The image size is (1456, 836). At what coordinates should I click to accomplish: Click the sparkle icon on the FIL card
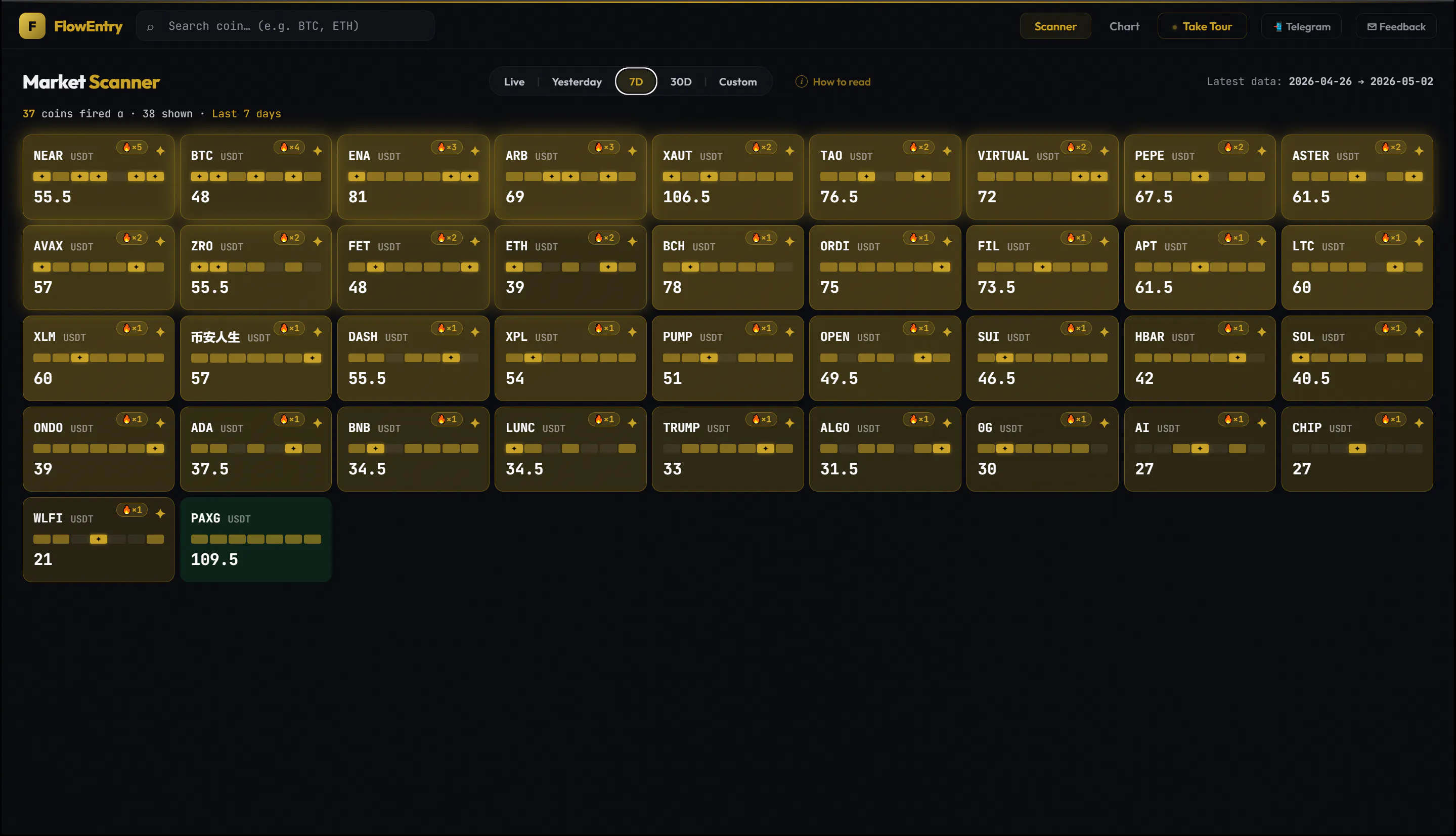pos(1105,242)
